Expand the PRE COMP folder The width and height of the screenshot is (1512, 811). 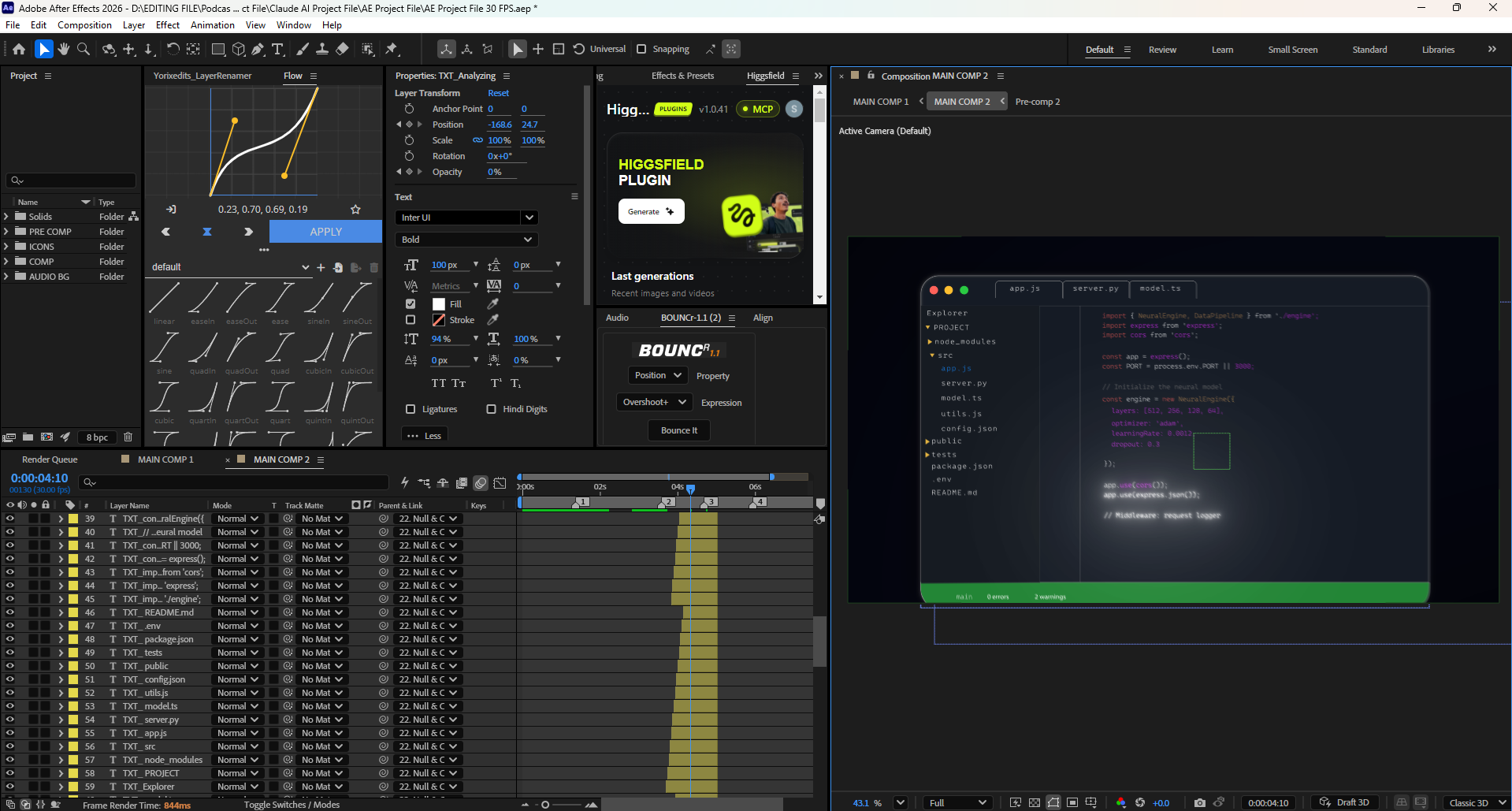(x=6, y=232)
